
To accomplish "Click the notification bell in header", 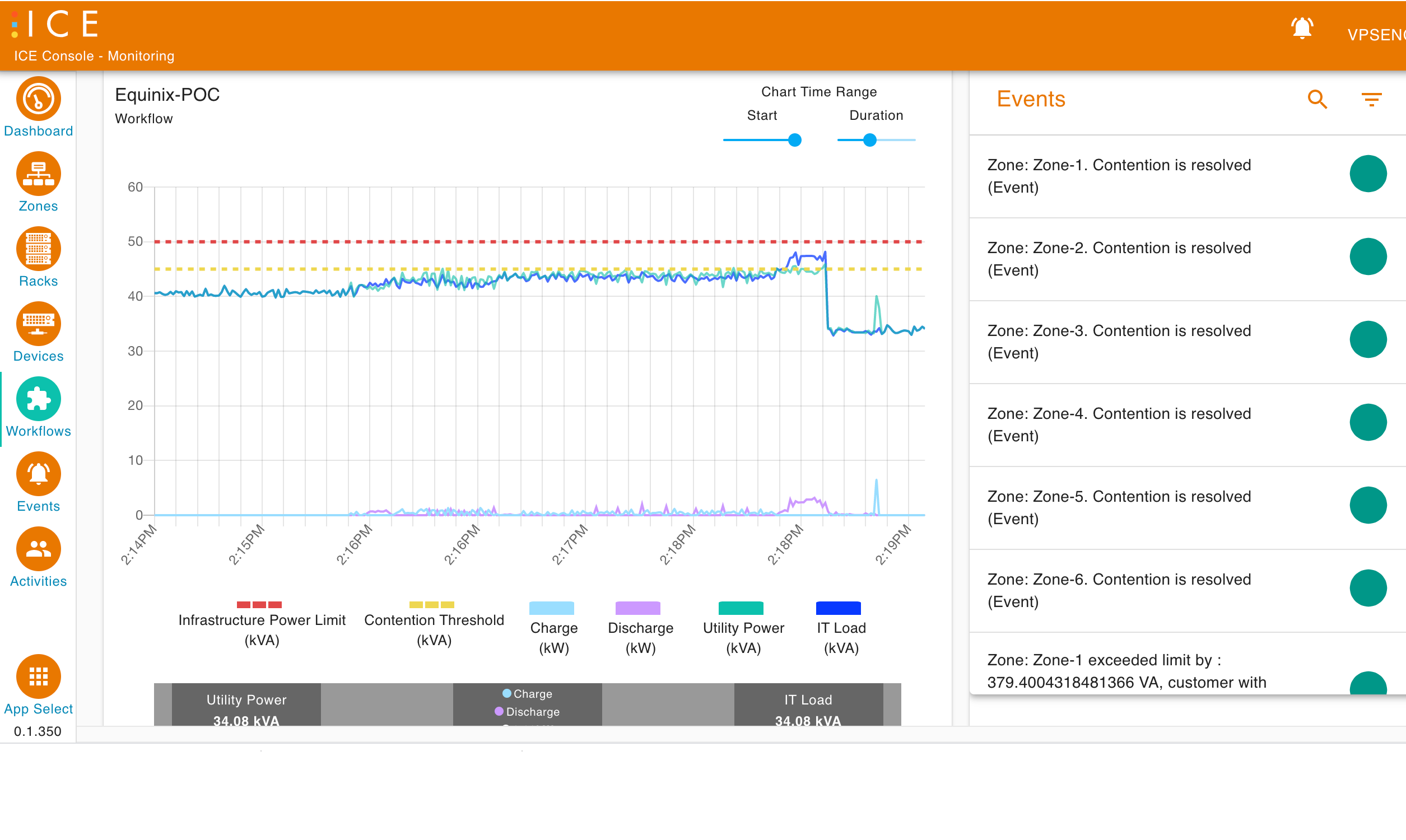I will point(1302,28).
